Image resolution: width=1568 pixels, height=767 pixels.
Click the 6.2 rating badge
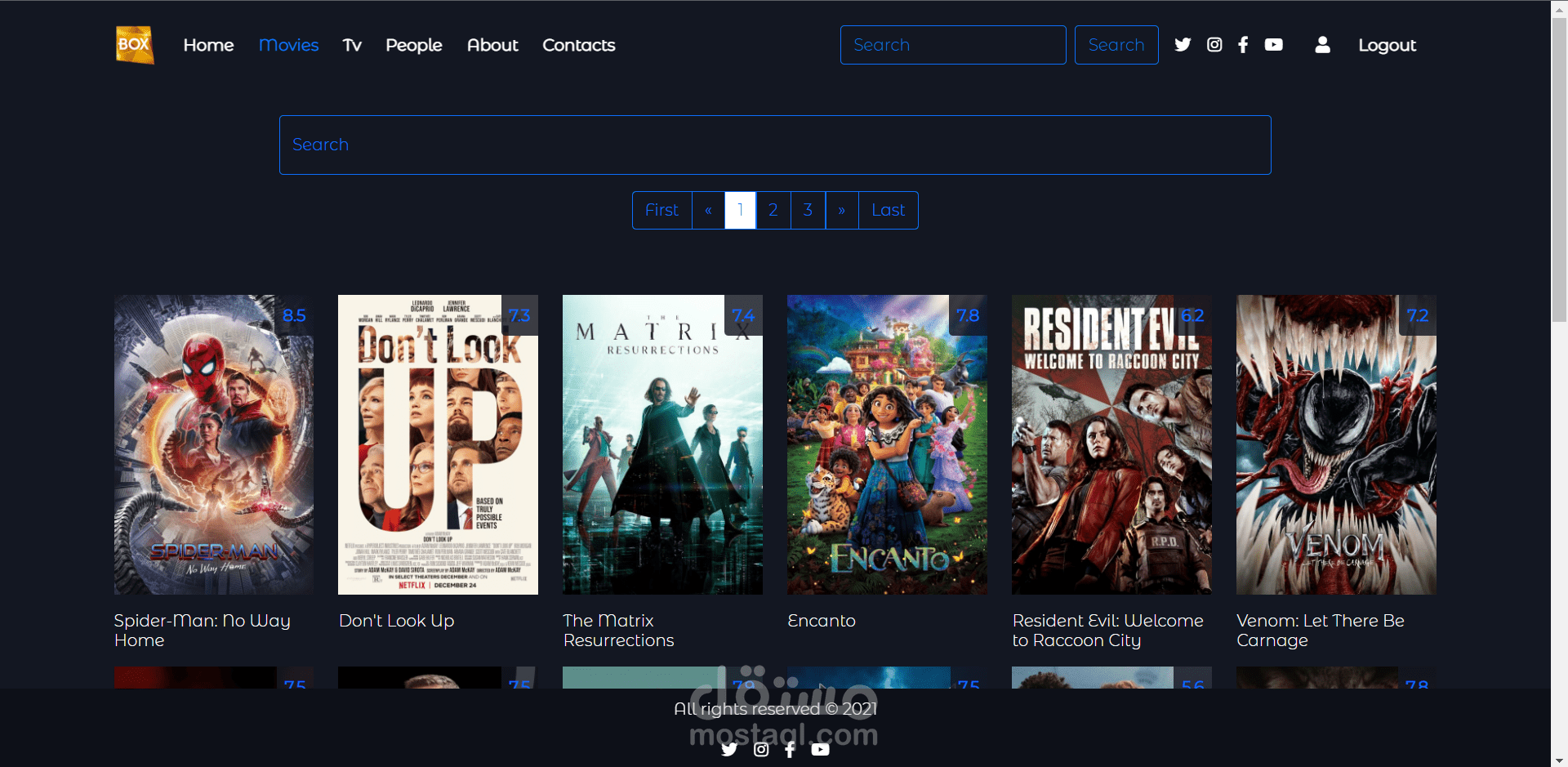pyautogui.click(x=1192, y=315)
